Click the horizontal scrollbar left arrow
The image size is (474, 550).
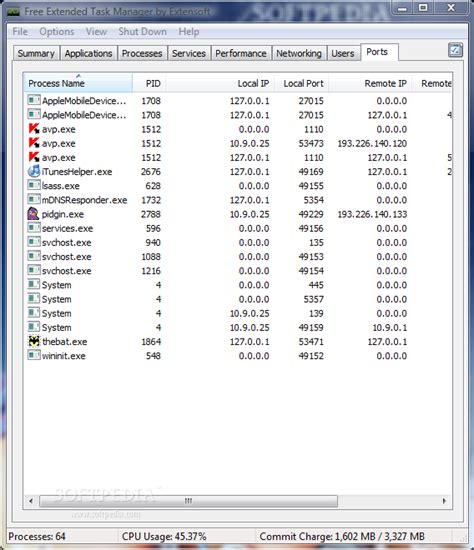(x=31, y=501)
